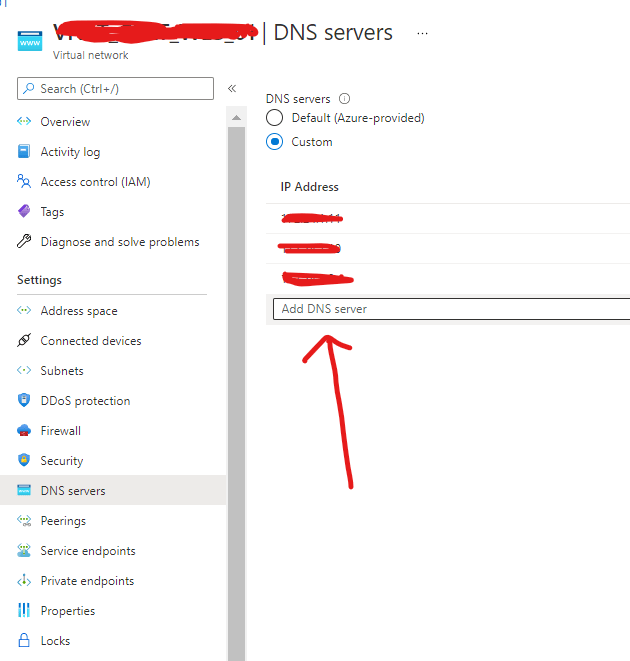Viewport: 630px width, 661px height.
Task: Click the Activity log icon
Action: tap(24, 152)
